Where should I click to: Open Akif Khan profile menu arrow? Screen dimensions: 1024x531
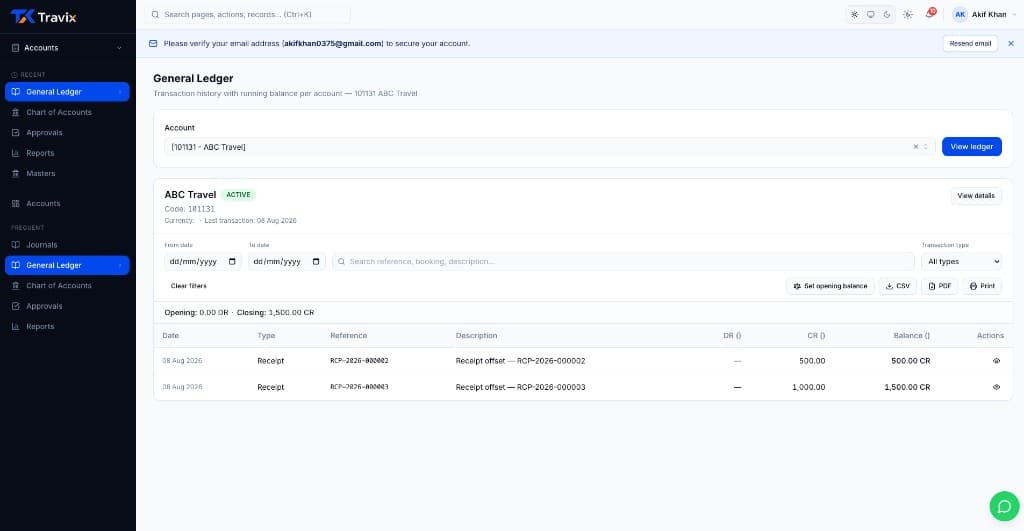tap(1014, 14)
